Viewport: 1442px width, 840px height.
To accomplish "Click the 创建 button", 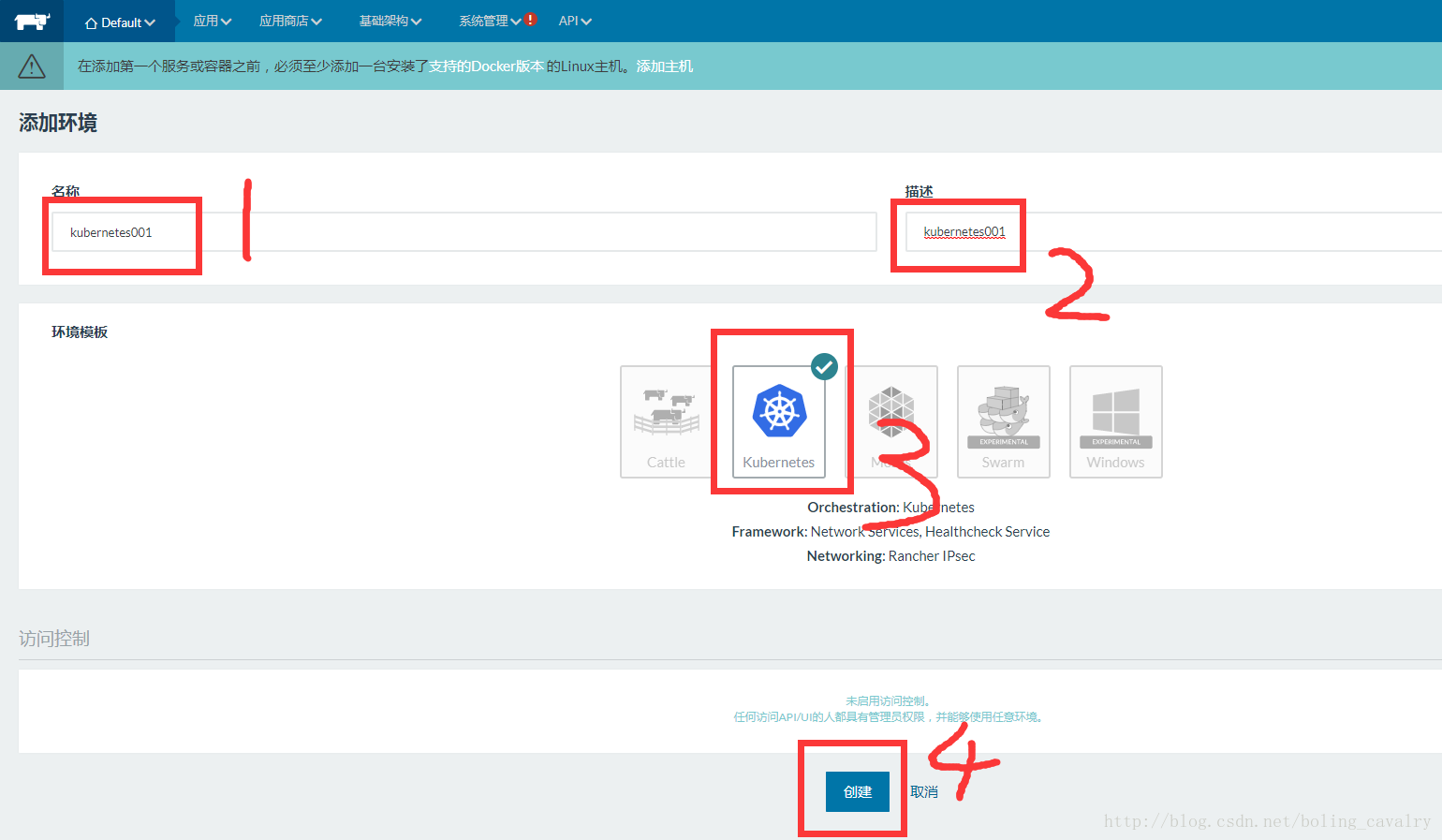I will point(858,791).
